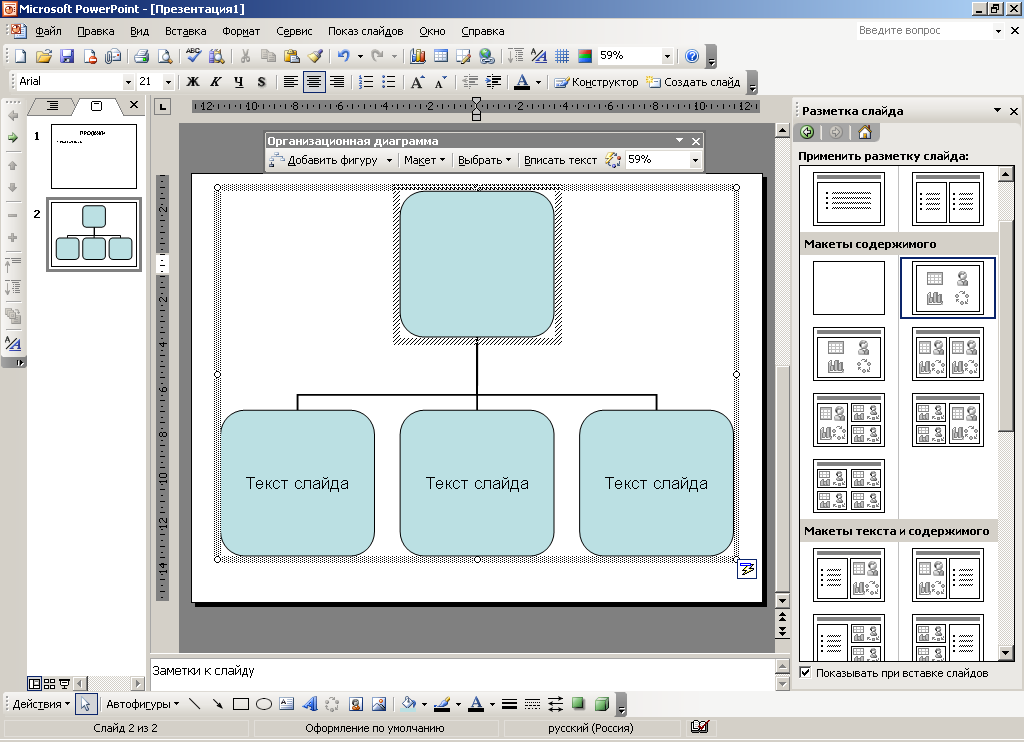Align text to the left
The width and height of the screenshot is (1024, 742).
(x=291, y=82)
